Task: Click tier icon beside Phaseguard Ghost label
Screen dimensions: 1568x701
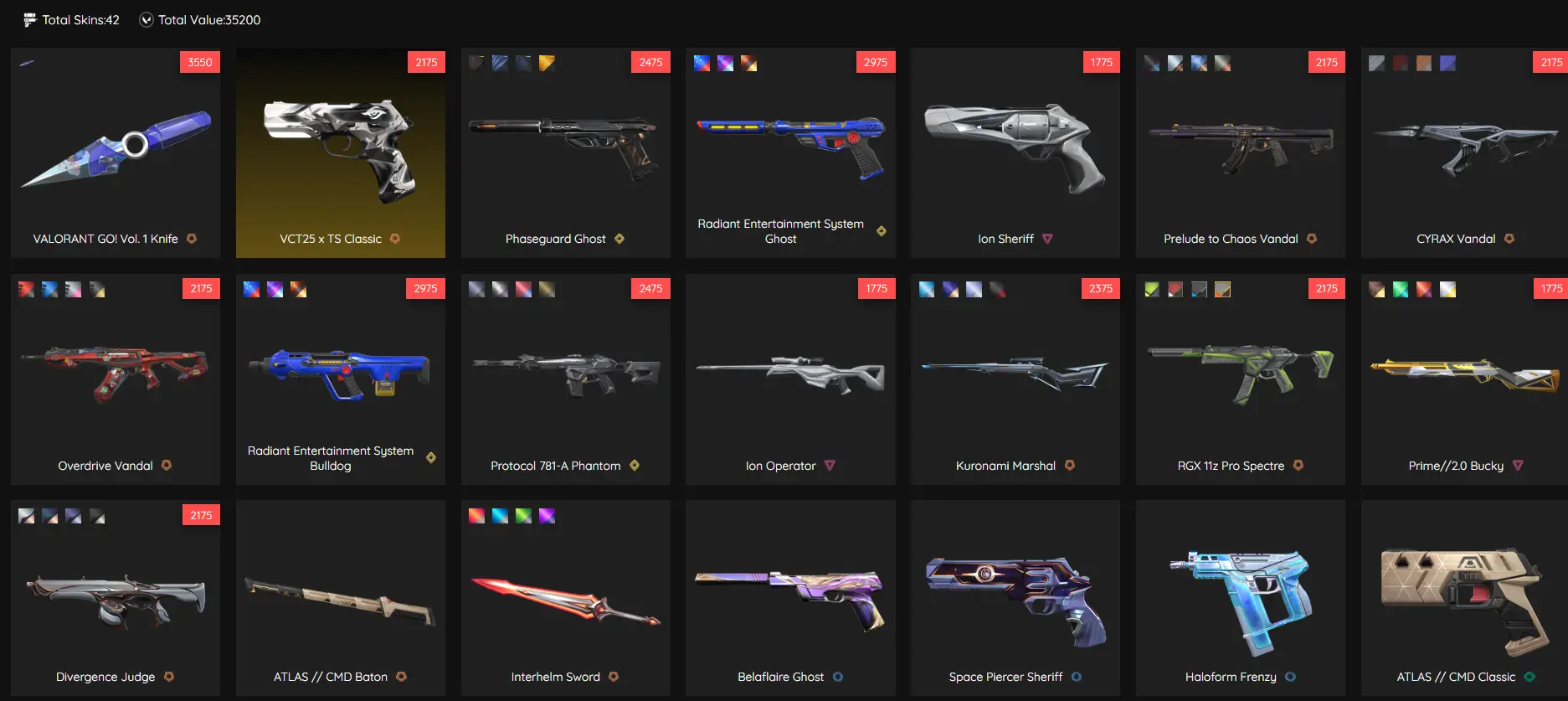Action: (619, 239)
